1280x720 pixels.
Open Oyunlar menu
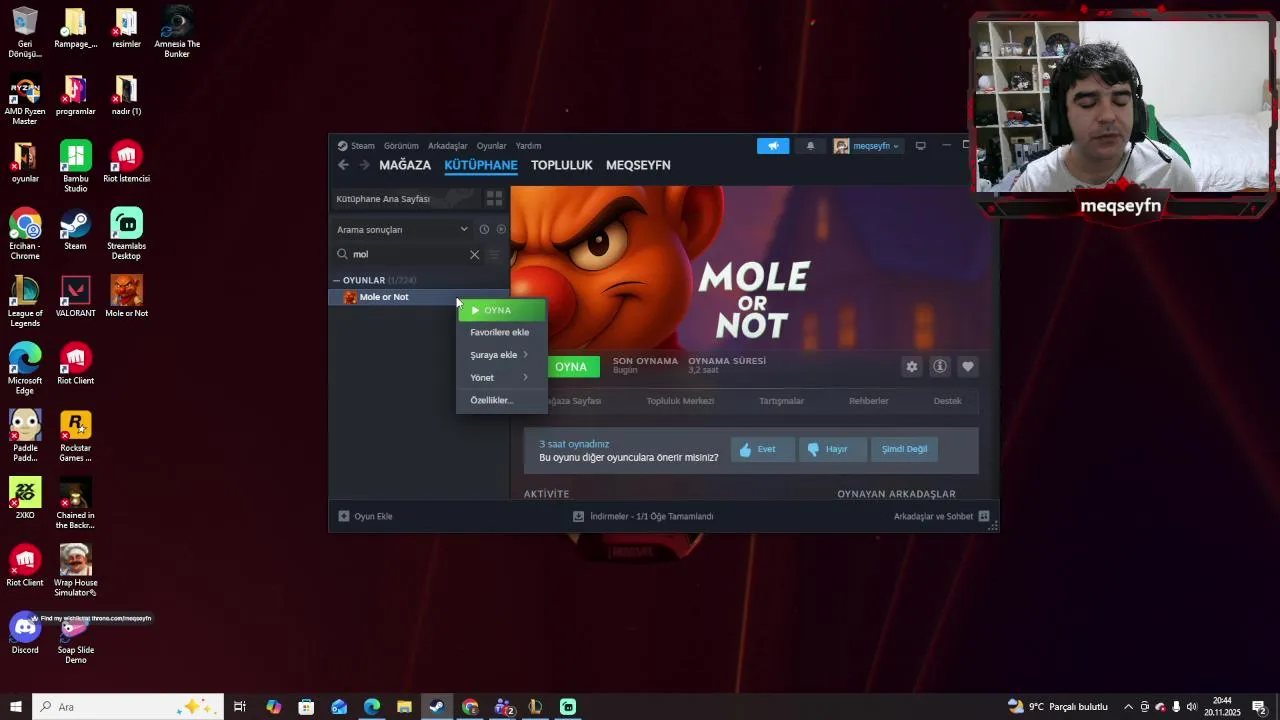pyautogui.click(x=491, y=146)
